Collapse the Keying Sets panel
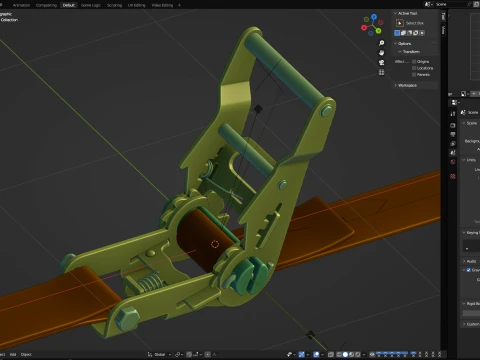480x360 pixels. 464,233
